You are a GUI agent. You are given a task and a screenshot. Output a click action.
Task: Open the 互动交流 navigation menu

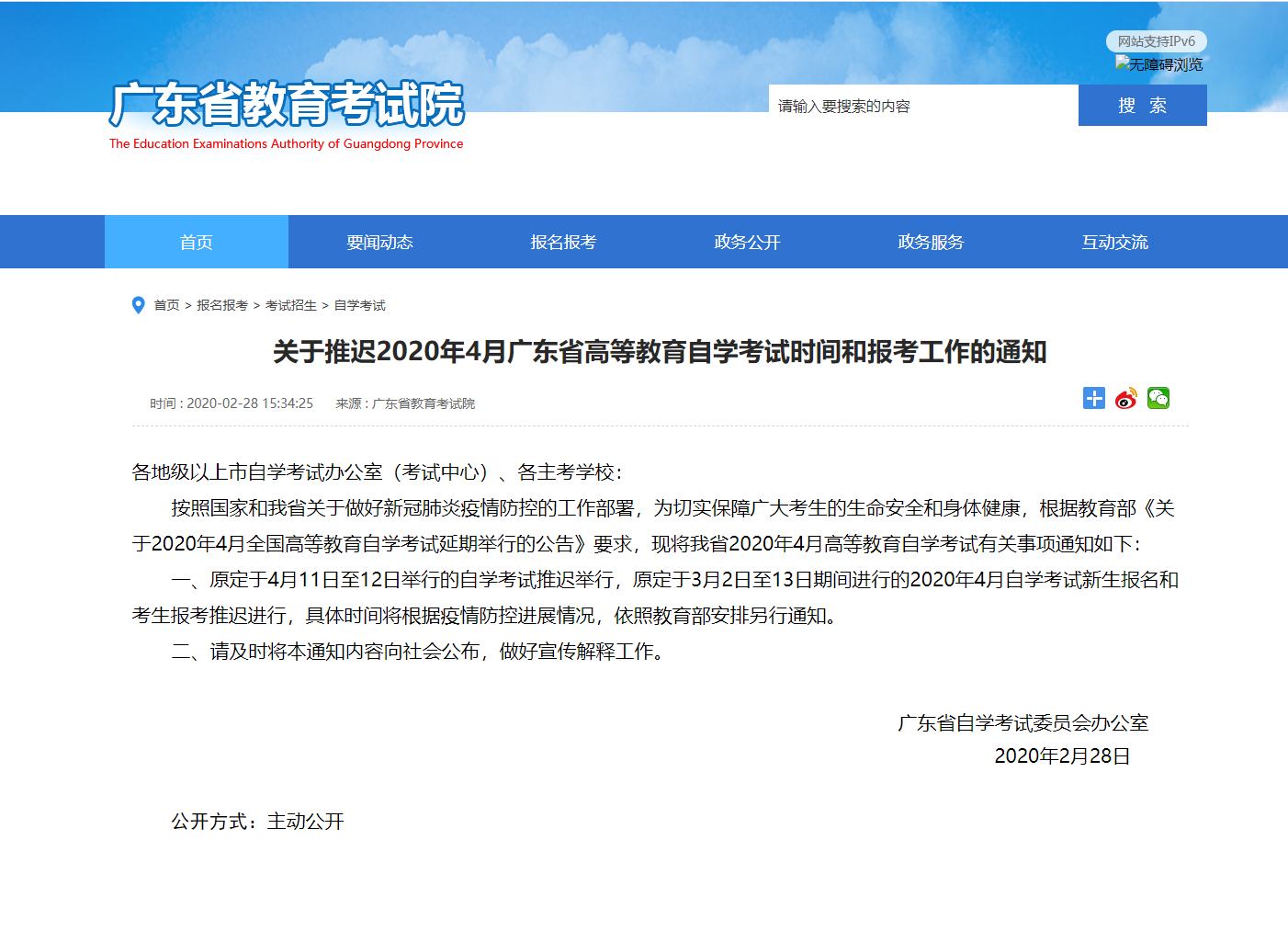[x=1115, y=242]
